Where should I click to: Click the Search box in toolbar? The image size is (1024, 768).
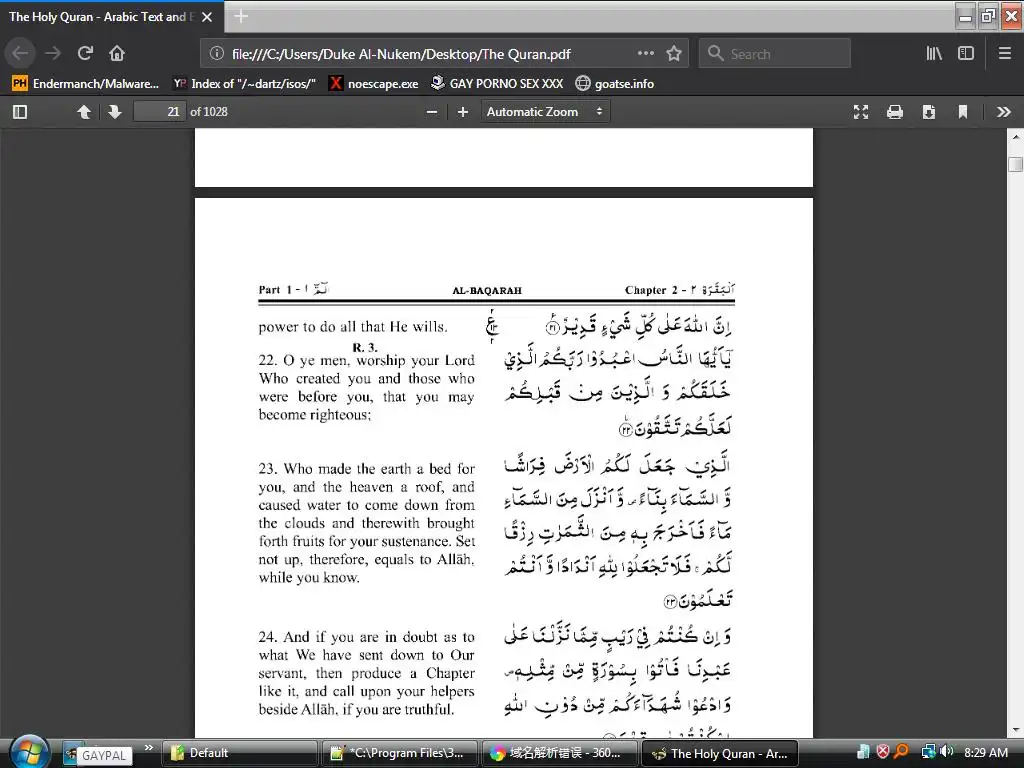pos(775,54)
